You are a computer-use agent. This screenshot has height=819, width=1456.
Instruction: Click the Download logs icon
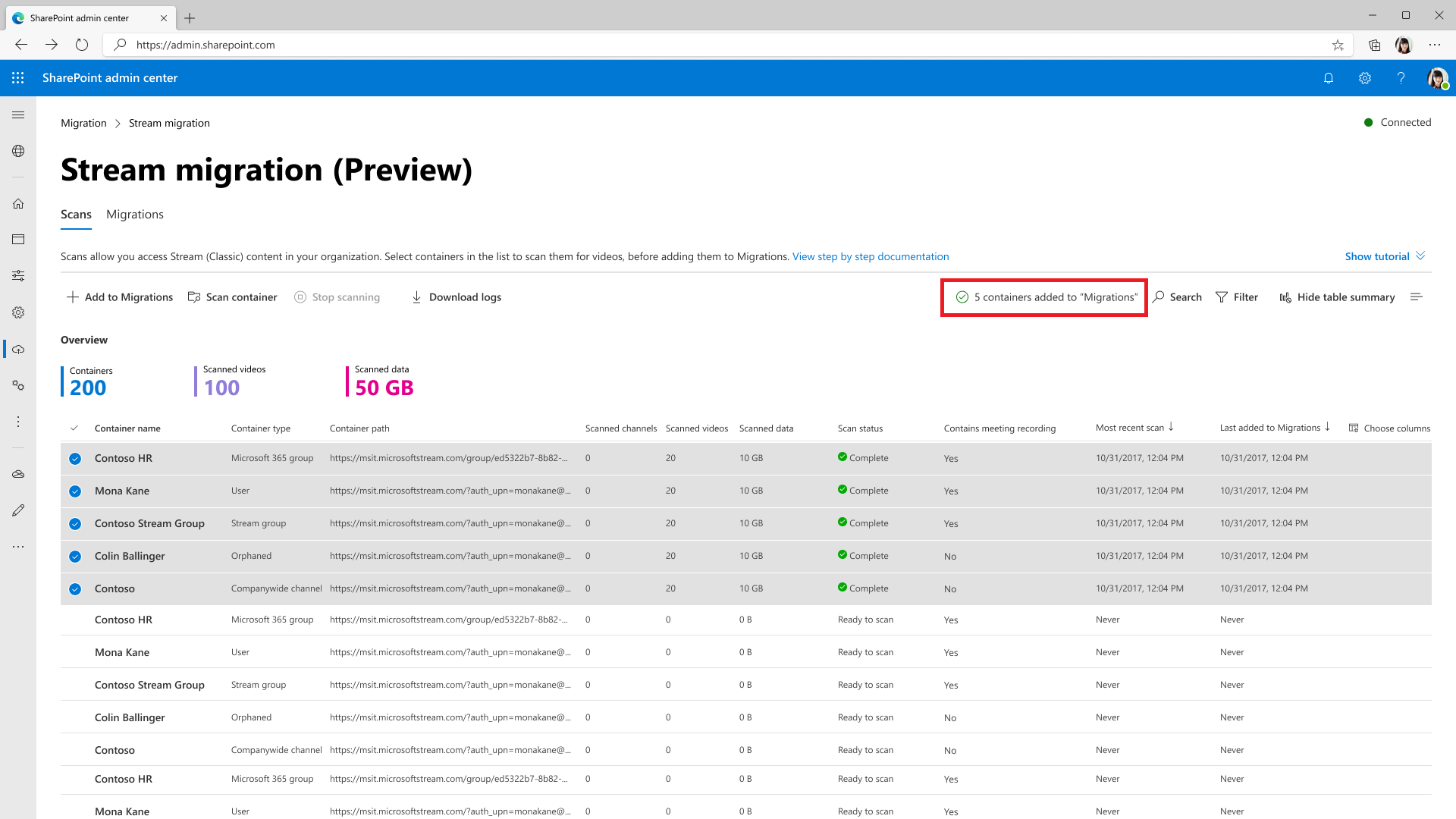click(416, 297)
